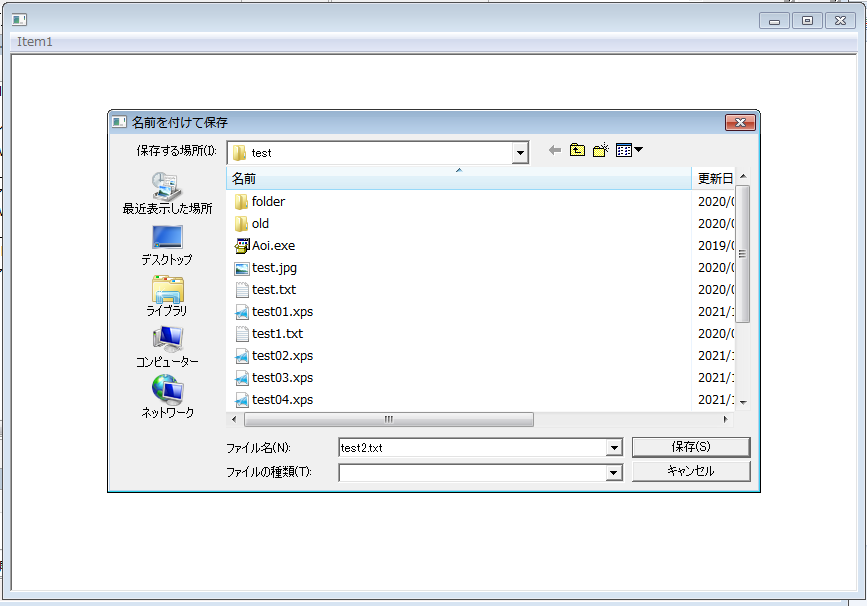Expand the save location (保存する場所) dropdown

coord(520,153)
